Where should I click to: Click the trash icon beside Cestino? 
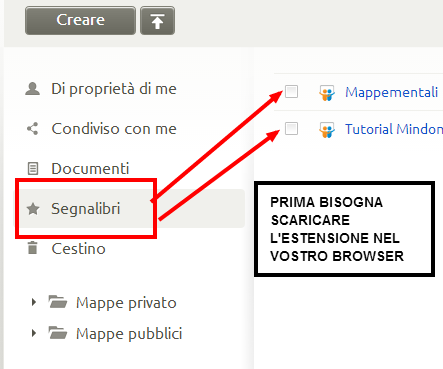click(x=33, y=248)
